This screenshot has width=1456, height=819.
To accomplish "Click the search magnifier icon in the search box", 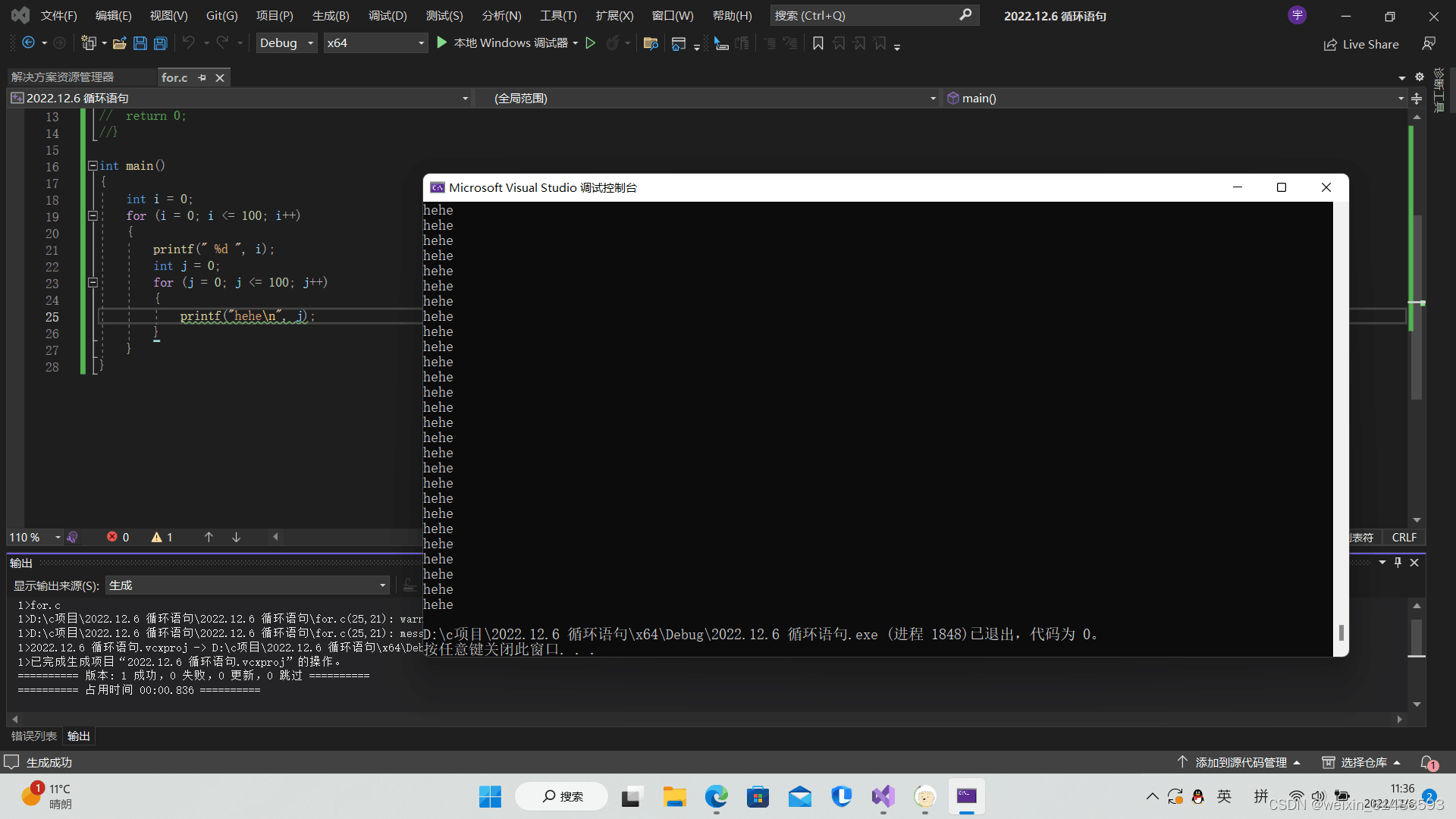I will tap(965, 15).
